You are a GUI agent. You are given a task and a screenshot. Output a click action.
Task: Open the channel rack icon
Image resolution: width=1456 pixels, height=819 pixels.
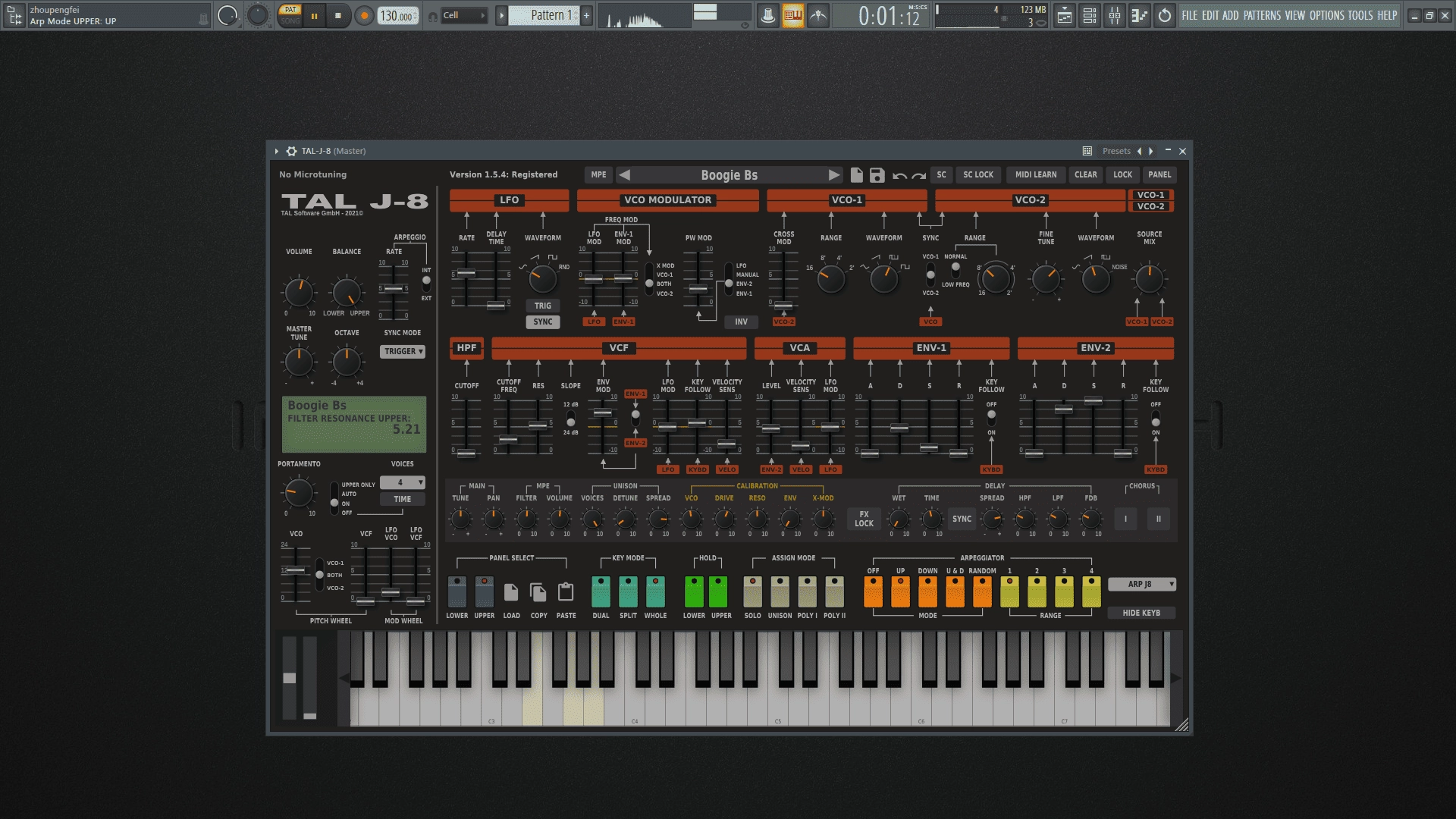pos(1089,15)
